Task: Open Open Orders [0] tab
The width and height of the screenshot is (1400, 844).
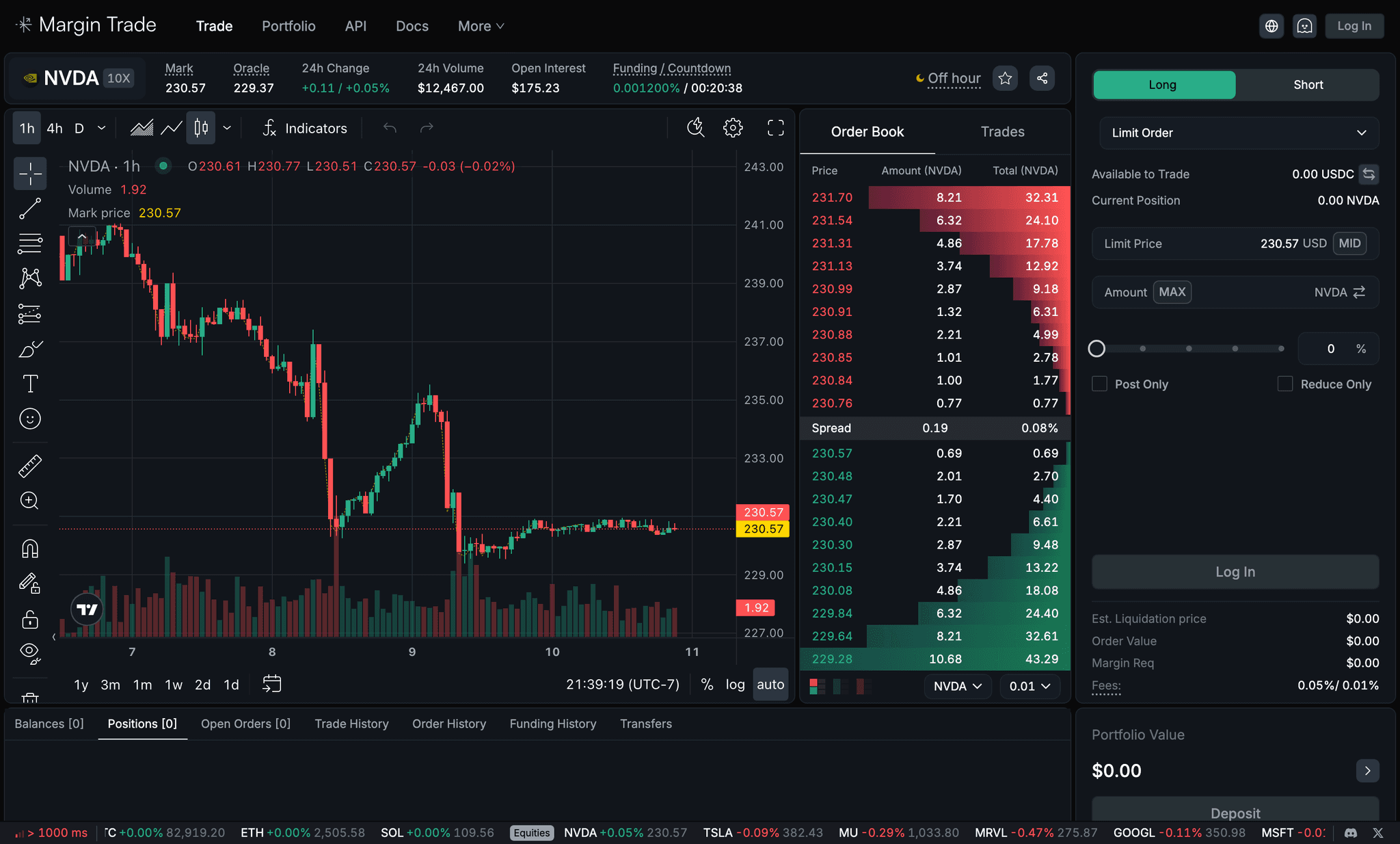Action: click(x=245, y=724)
